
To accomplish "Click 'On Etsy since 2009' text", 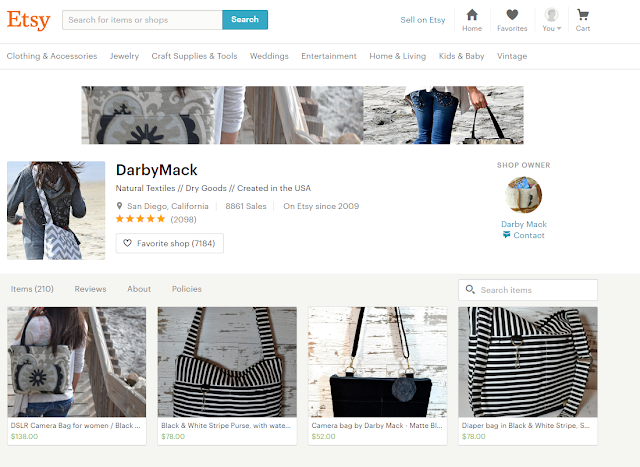I will pyautogui.click(x=321, y=206).
